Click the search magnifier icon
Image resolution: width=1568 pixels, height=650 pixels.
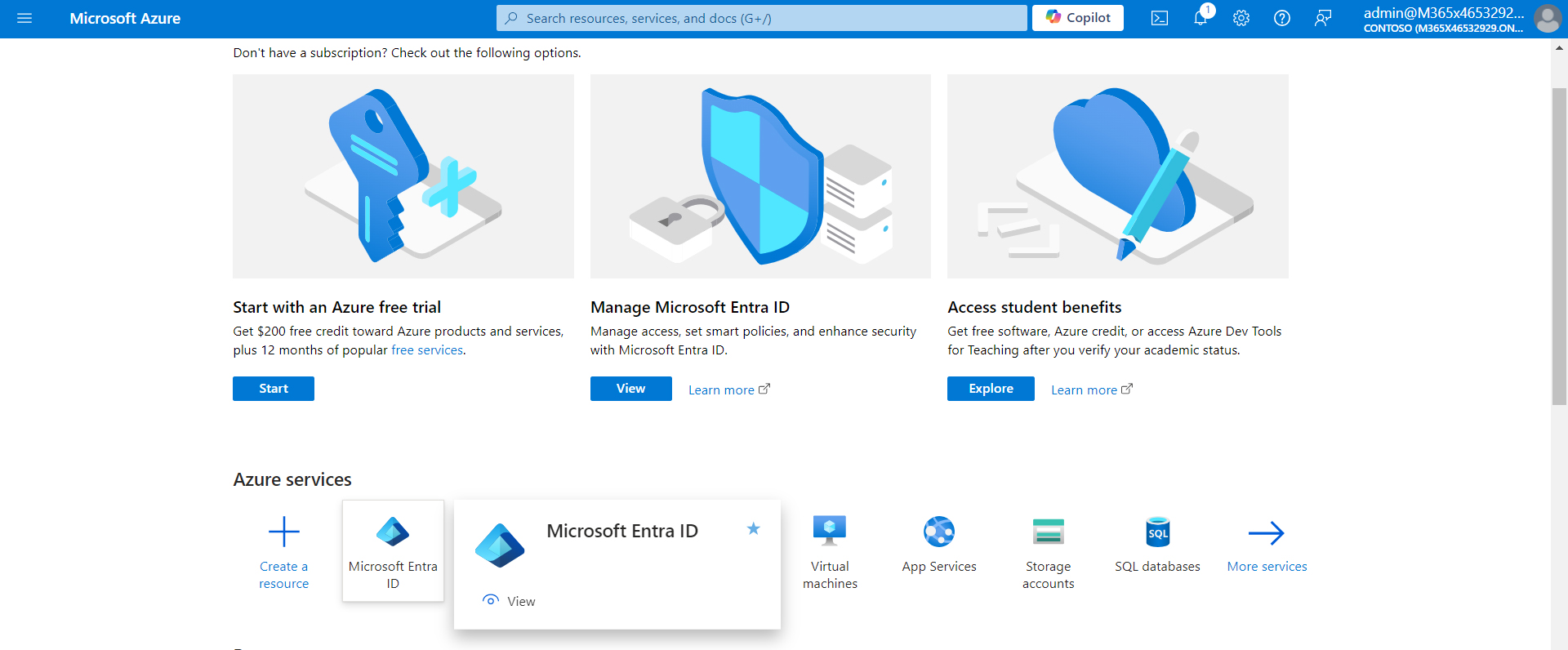pos(511,18)
